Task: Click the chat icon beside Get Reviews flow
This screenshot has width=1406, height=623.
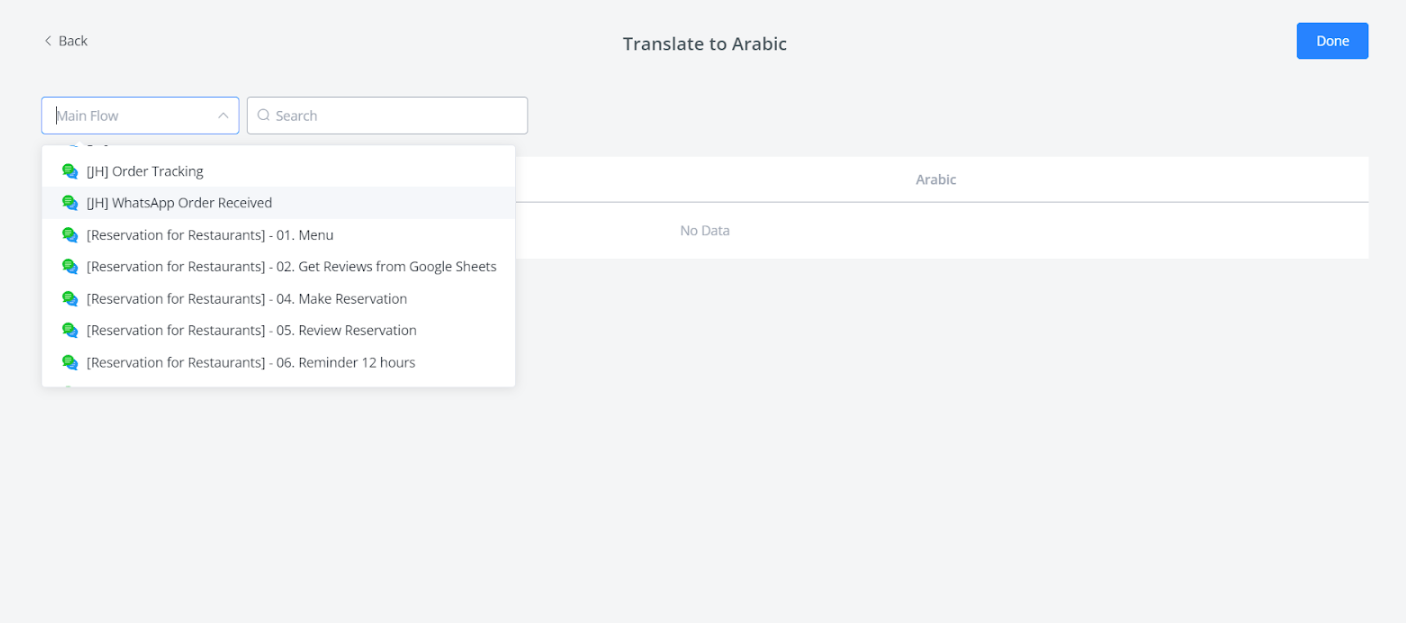Action: pyautogui.click(x=70, y=267)
